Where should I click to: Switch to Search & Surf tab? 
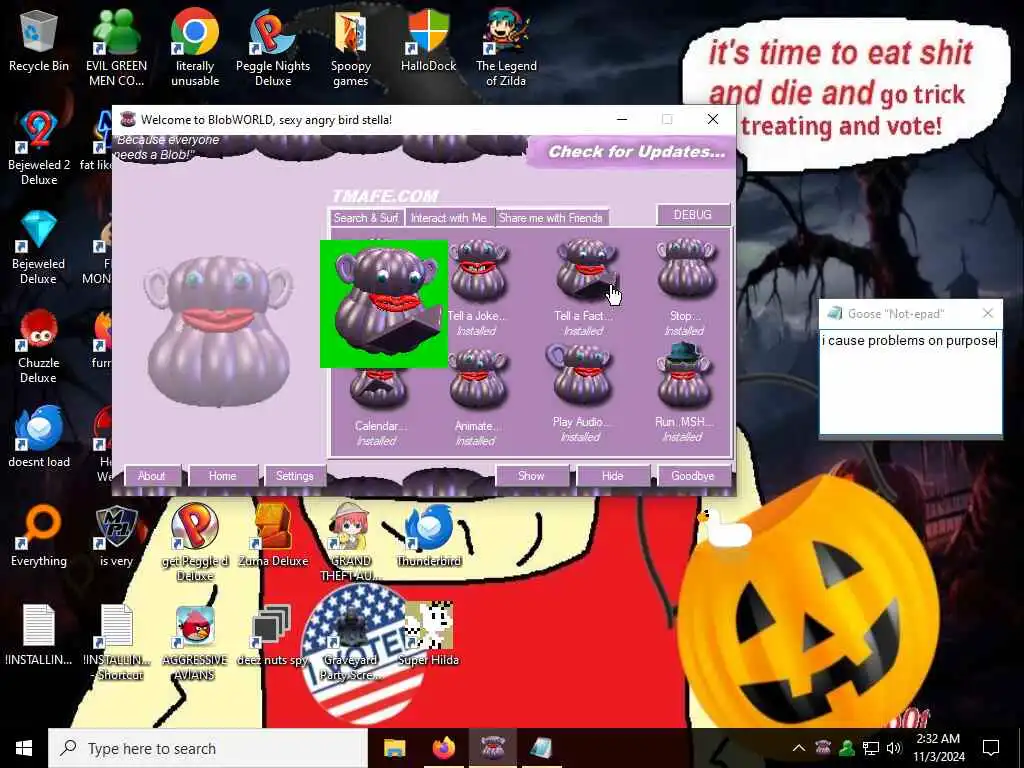coord(366,218)
